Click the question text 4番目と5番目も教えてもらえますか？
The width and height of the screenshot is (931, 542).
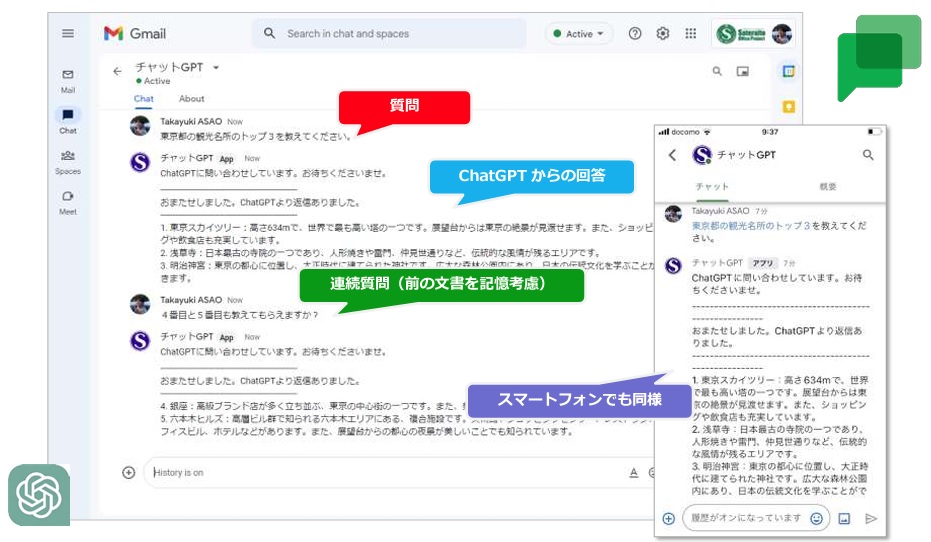[x=240, y=315]
